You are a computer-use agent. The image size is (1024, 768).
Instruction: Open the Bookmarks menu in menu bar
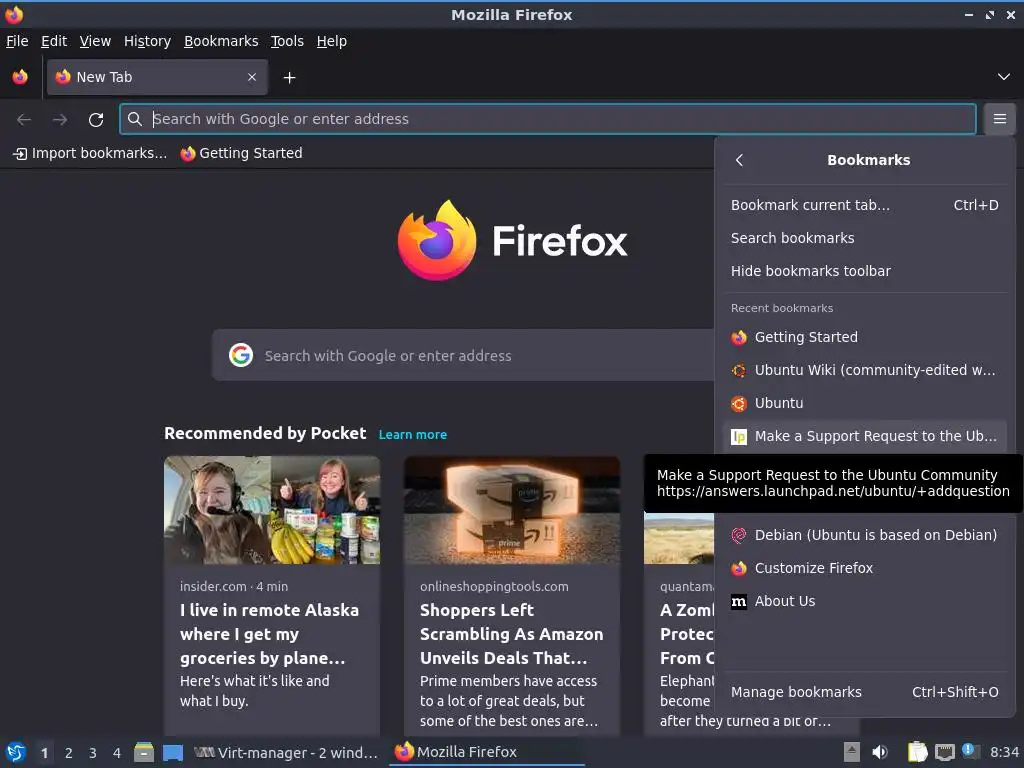pos(221,41)
